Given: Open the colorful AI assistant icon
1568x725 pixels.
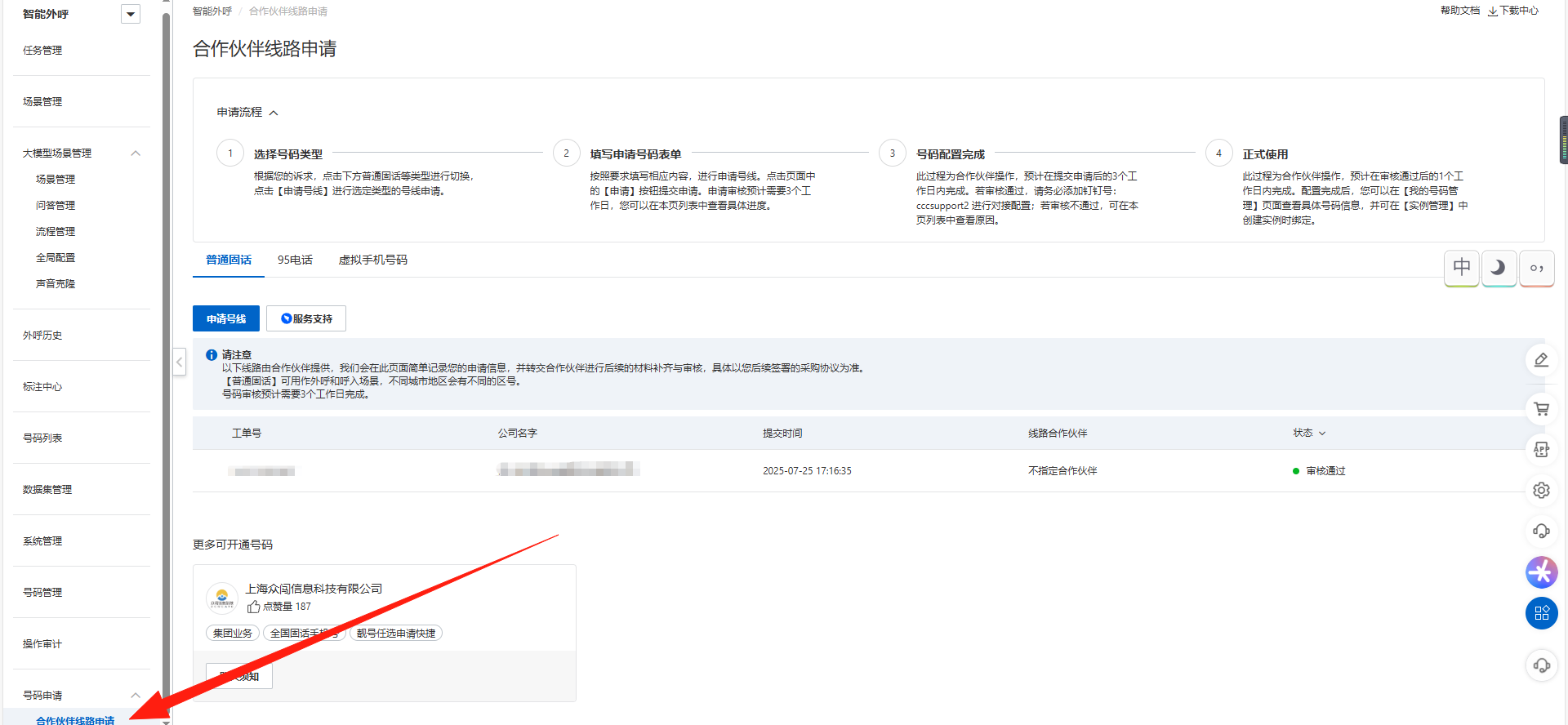Looking at the screenshot, I should coord(1541,572).
